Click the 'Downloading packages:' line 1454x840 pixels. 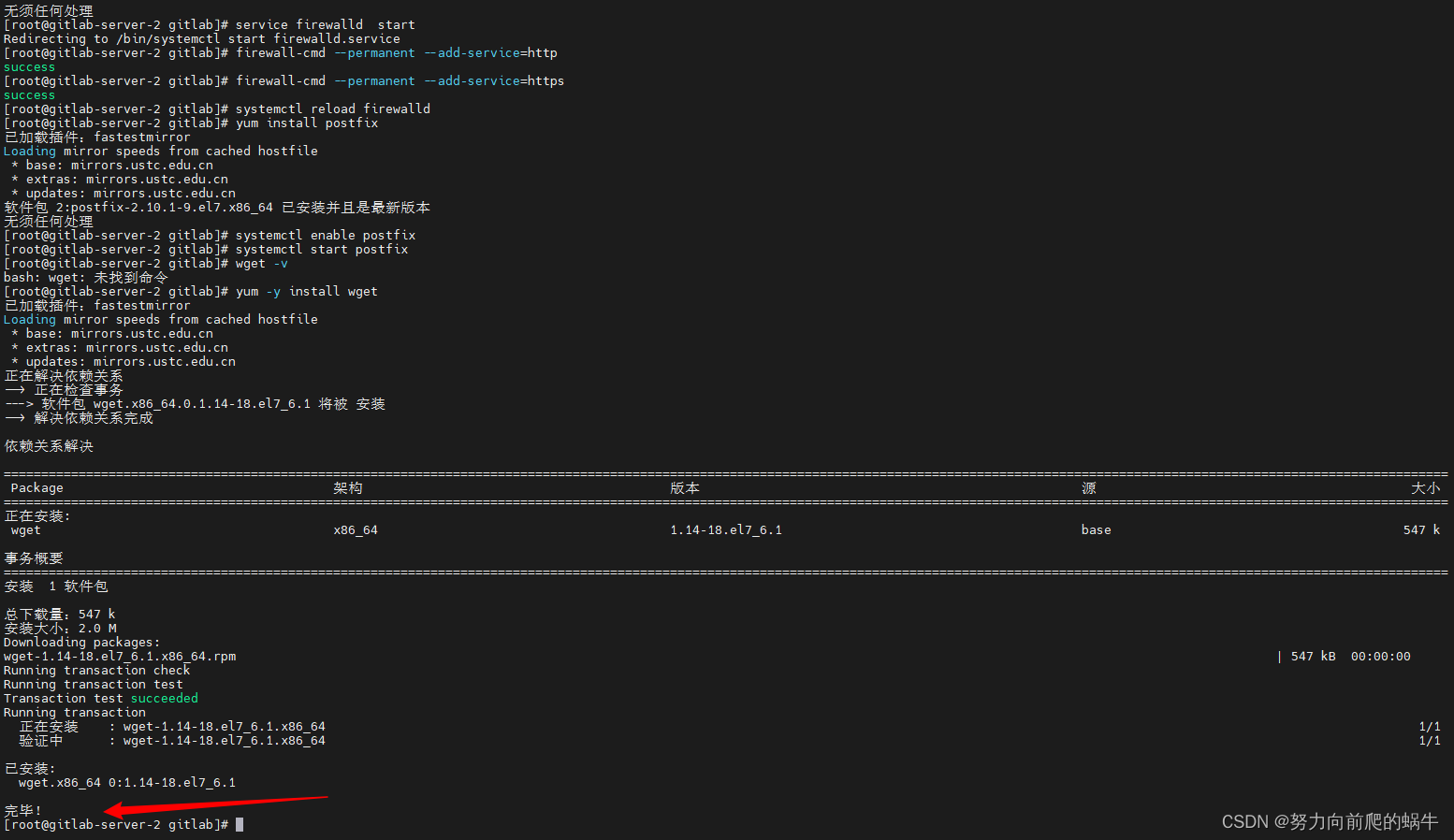(82, 642)
